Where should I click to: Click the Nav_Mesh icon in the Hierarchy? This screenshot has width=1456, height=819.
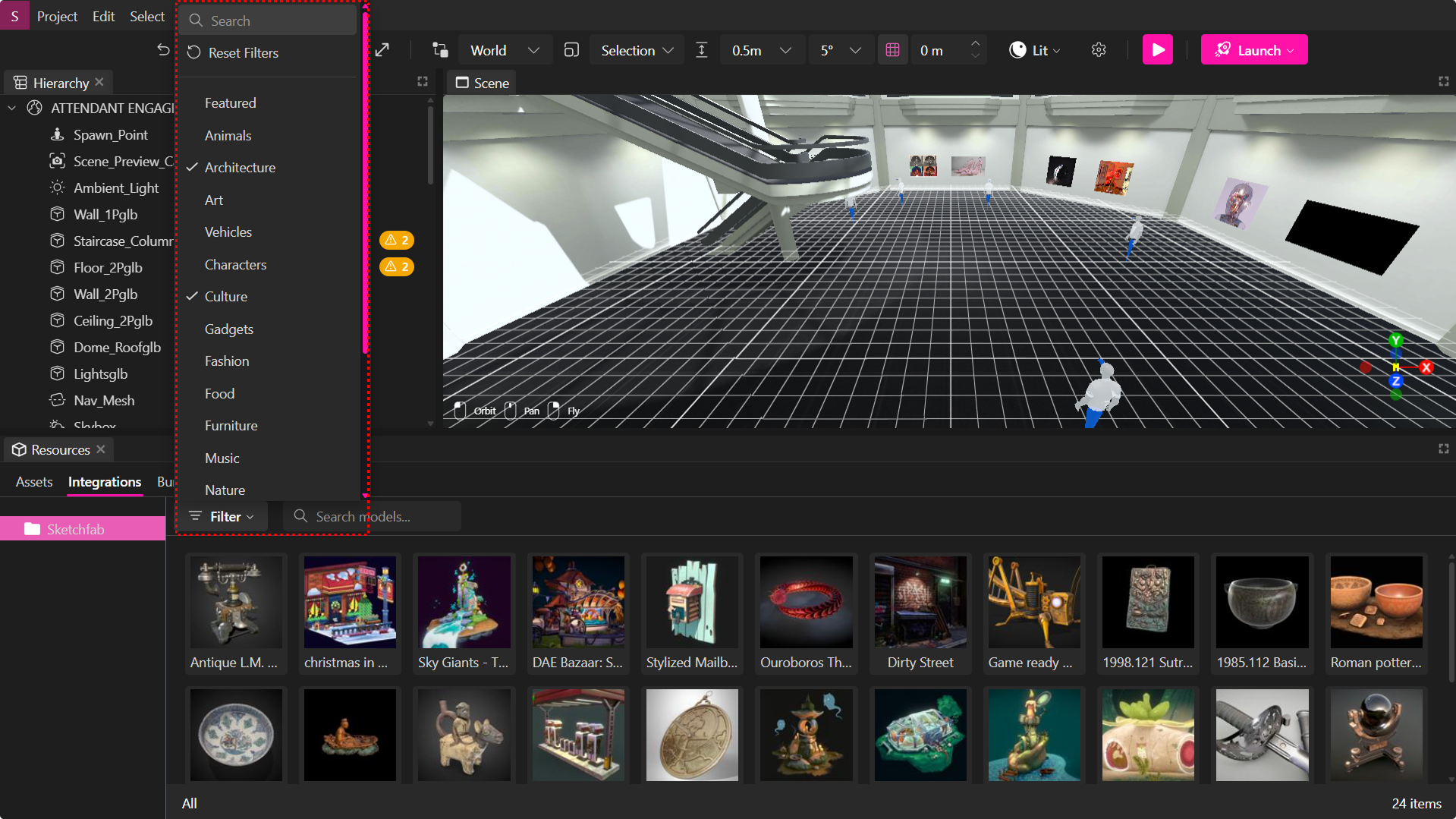[58, 400]
